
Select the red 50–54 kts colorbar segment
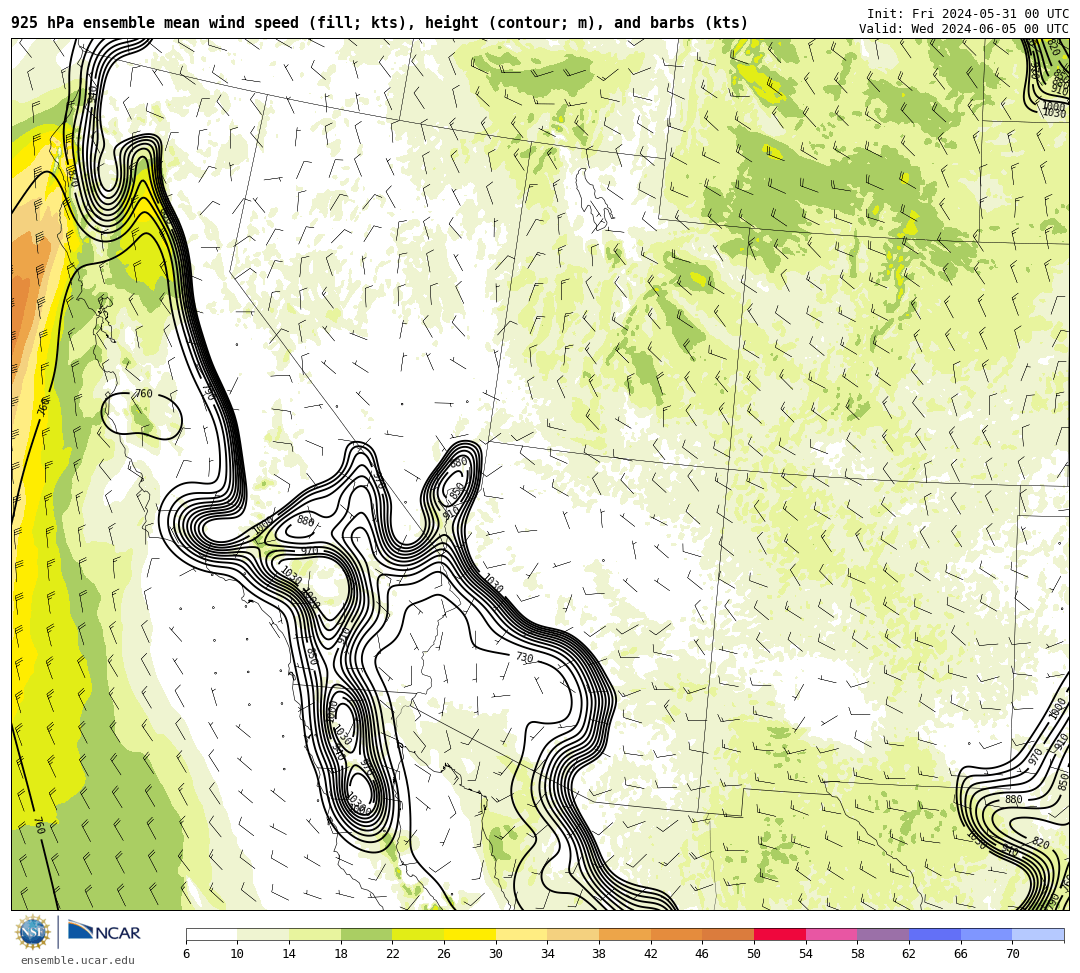click(780, 934)
